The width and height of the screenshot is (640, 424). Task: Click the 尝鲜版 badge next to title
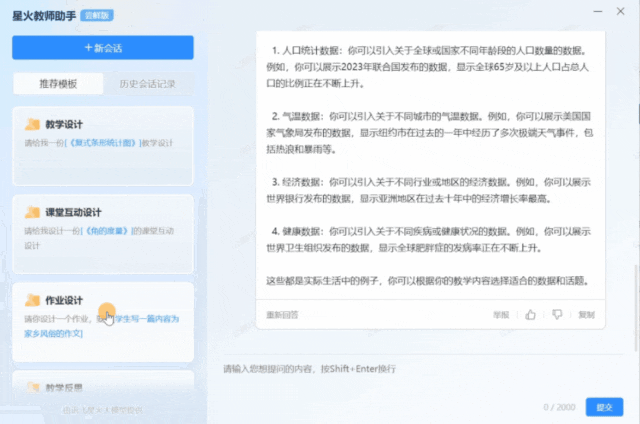point(97,16)
